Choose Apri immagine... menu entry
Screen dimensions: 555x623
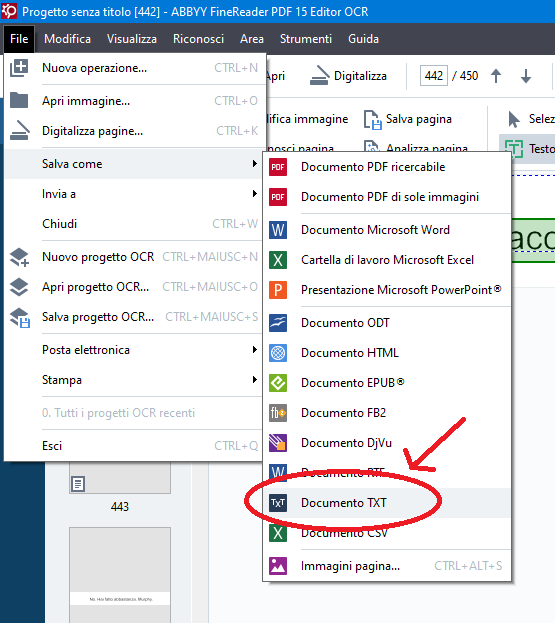(133, 101)
